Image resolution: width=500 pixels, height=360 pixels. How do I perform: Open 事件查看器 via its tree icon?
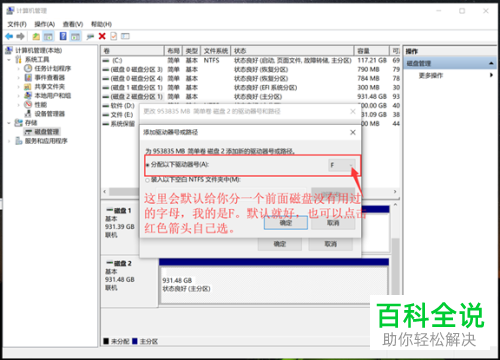(x=28, y=77)
